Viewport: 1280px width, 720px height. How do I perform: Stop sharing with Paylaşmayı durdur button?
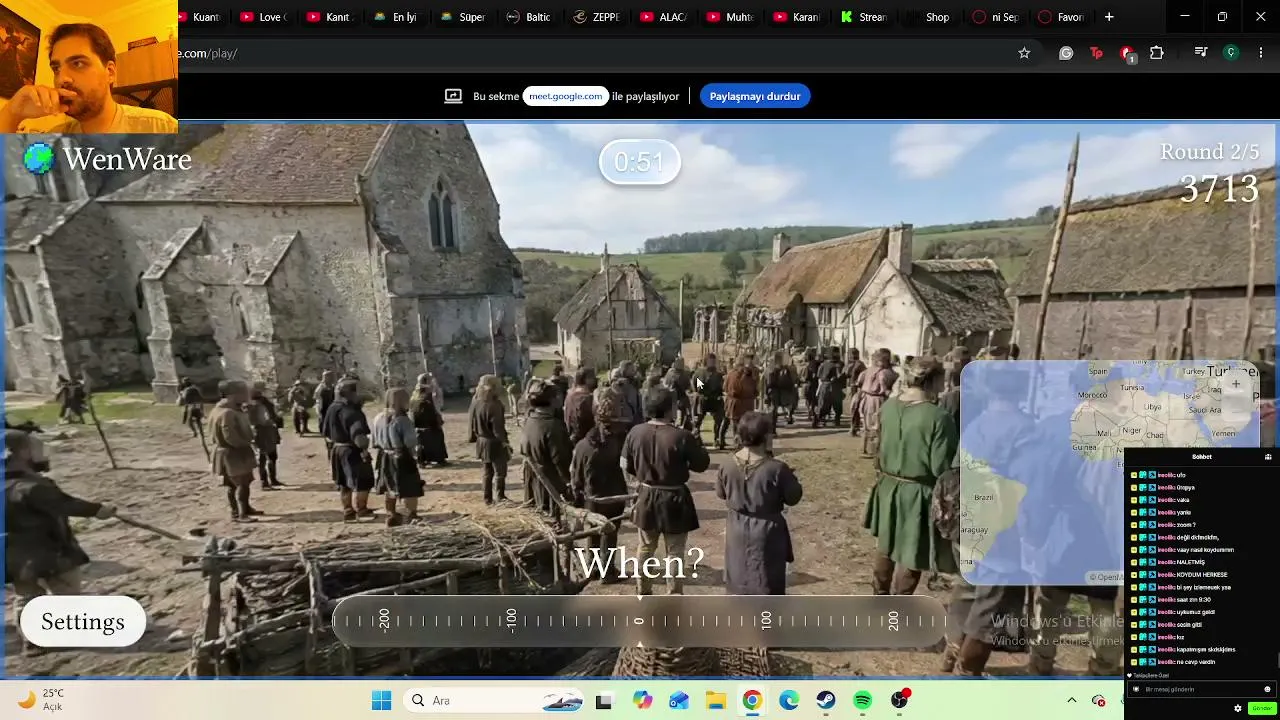755,96
